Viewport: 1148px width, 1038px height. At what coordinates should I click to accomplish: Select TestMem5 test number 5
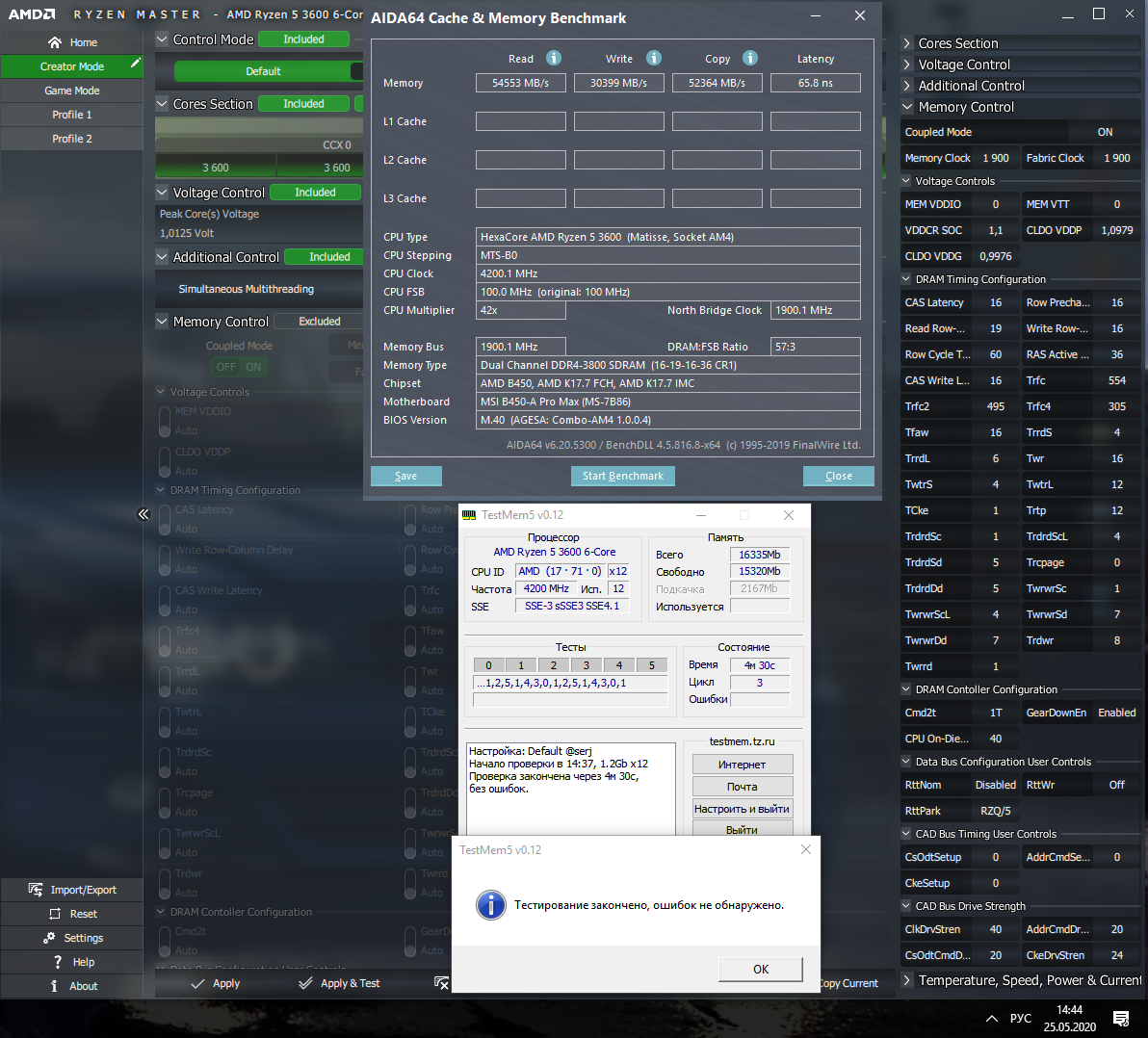point(652,664)
